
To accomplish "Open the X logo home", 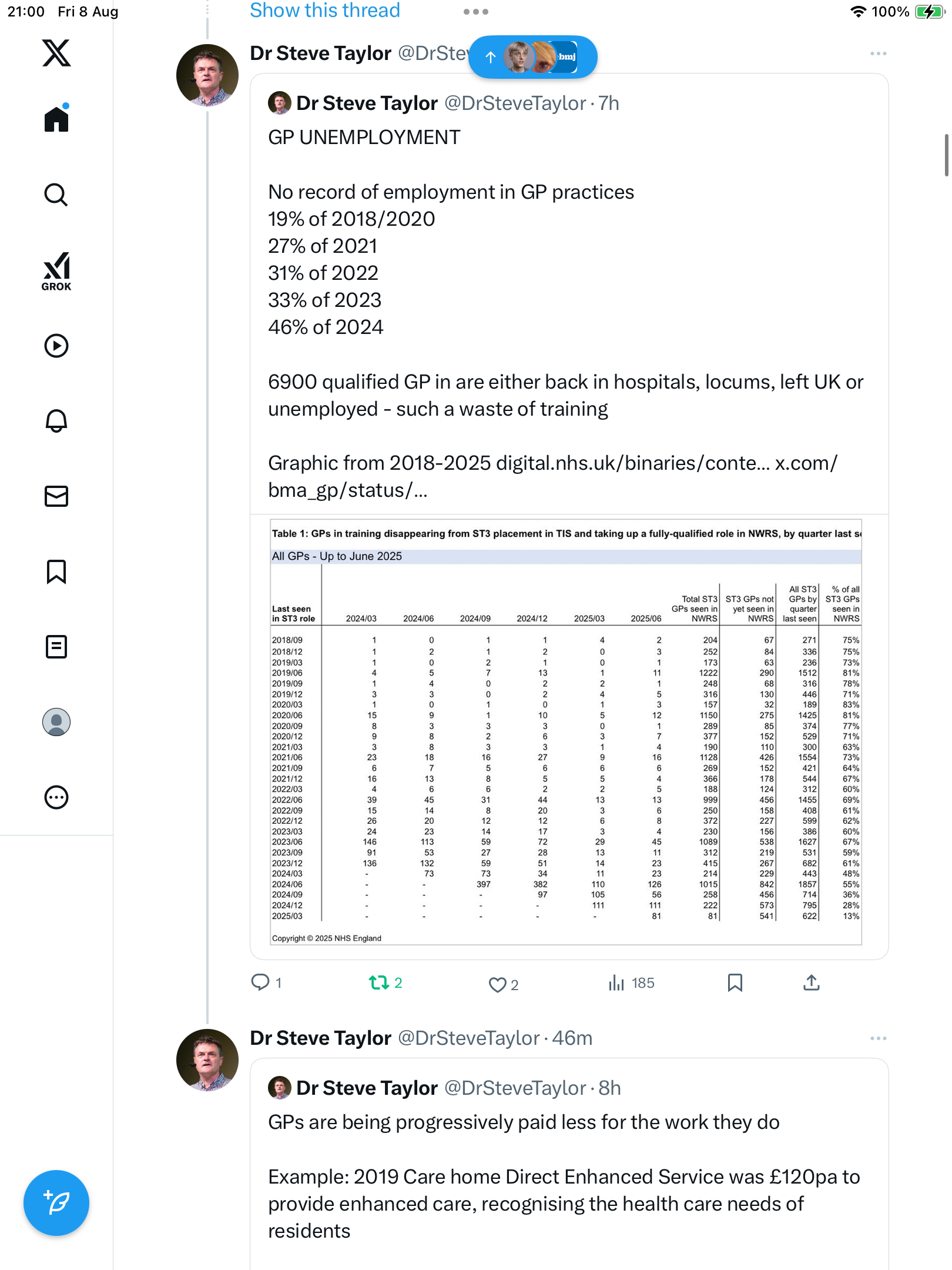I will click(56, 53).
